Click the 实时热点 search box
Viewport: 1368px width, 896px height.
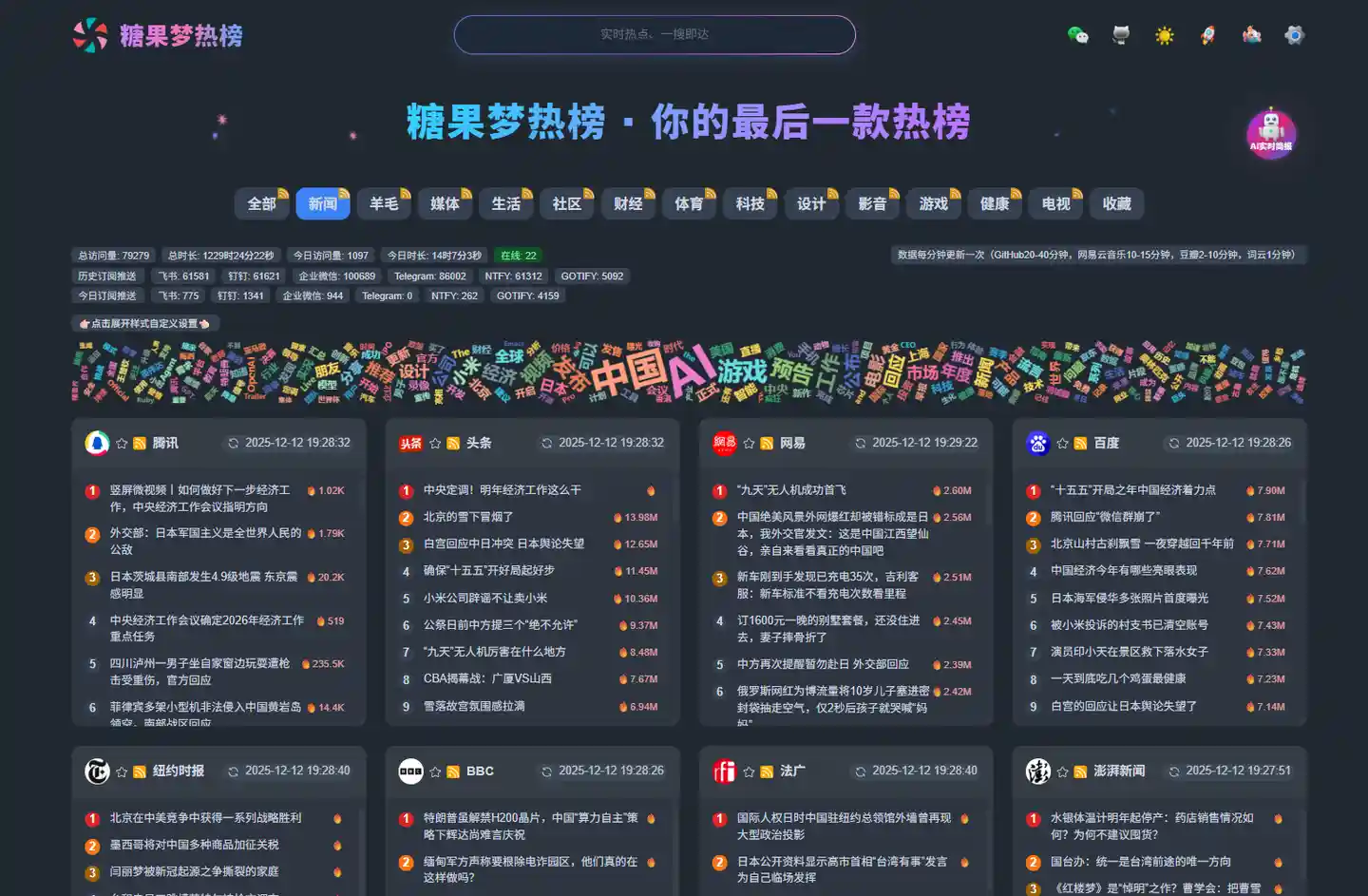[655, 35]
